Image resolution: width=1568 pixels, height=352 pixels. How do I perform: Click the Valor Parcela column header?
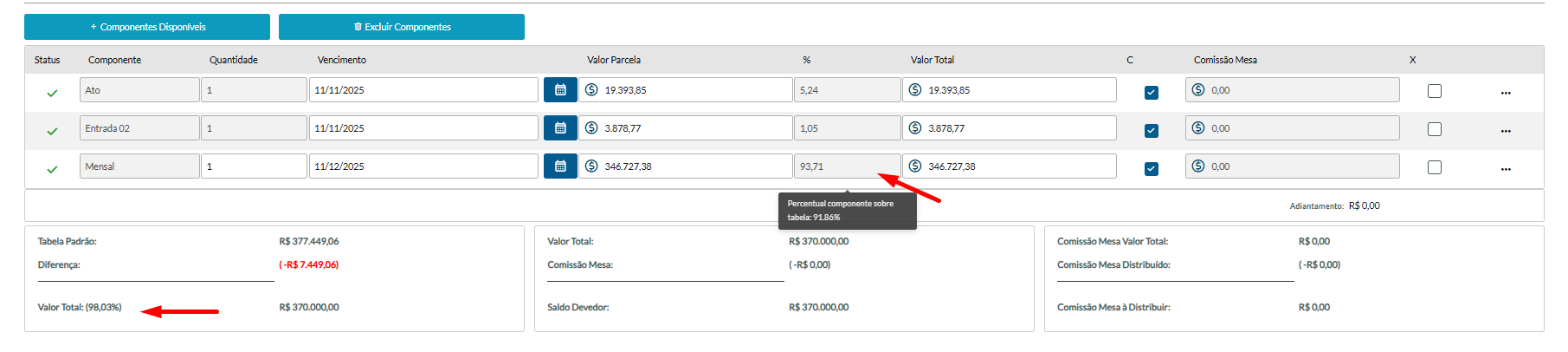pos(614,60)
